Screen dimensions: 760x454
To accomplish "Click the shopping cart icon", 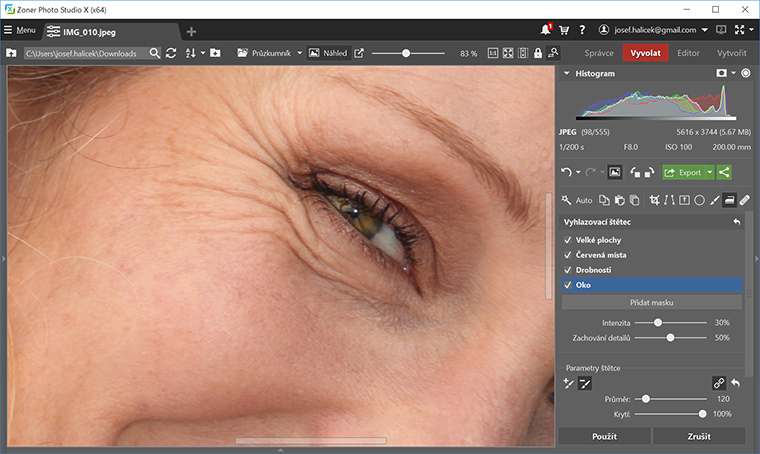I will 564,31.
